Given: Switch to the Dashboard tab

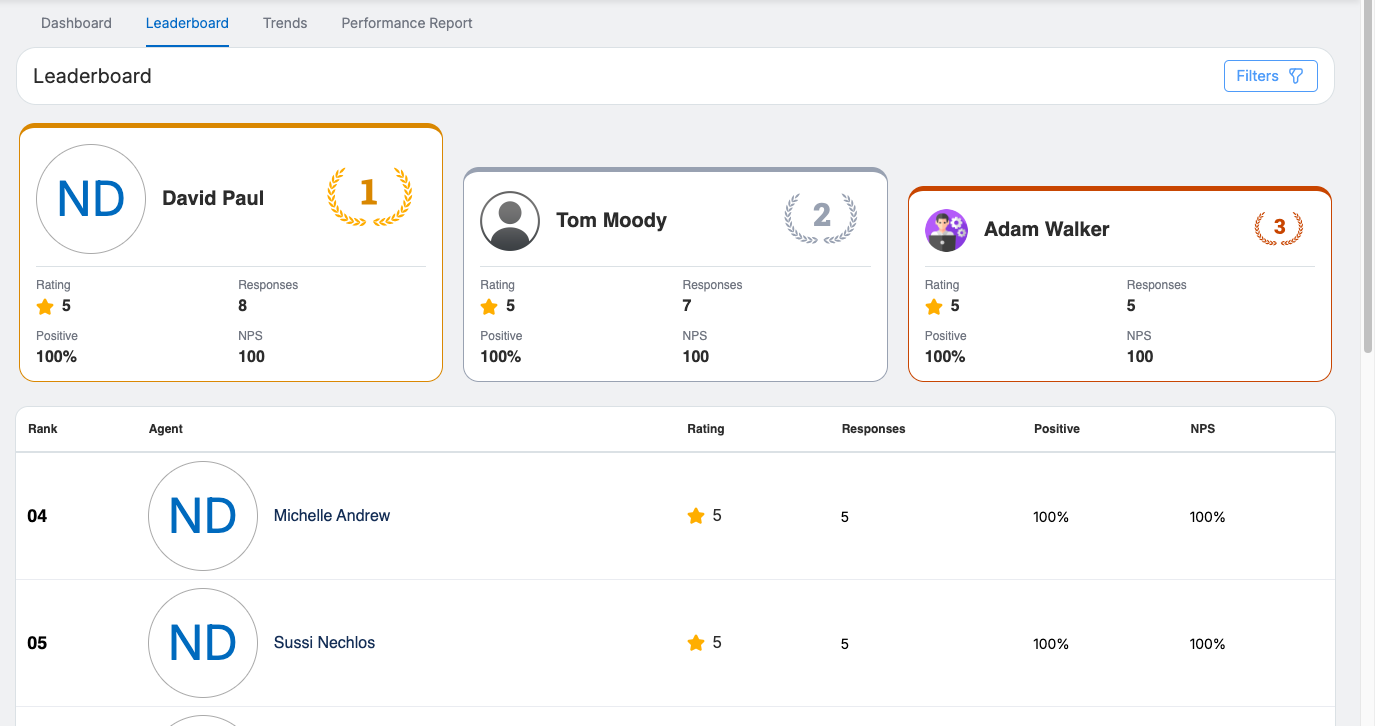Looking at the screenshot, I should click(76, 23).
